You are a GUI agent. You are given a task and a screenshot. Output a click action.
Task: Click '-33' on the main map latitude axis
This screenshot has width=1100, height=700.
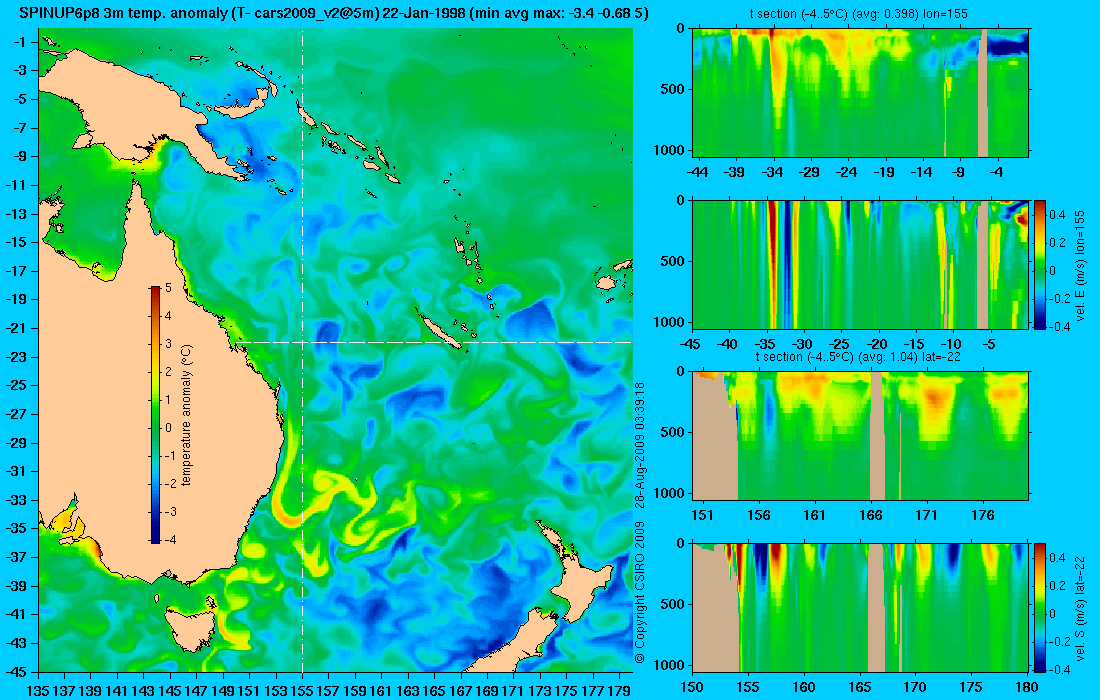pyautogui.click(x=16, y=500)
